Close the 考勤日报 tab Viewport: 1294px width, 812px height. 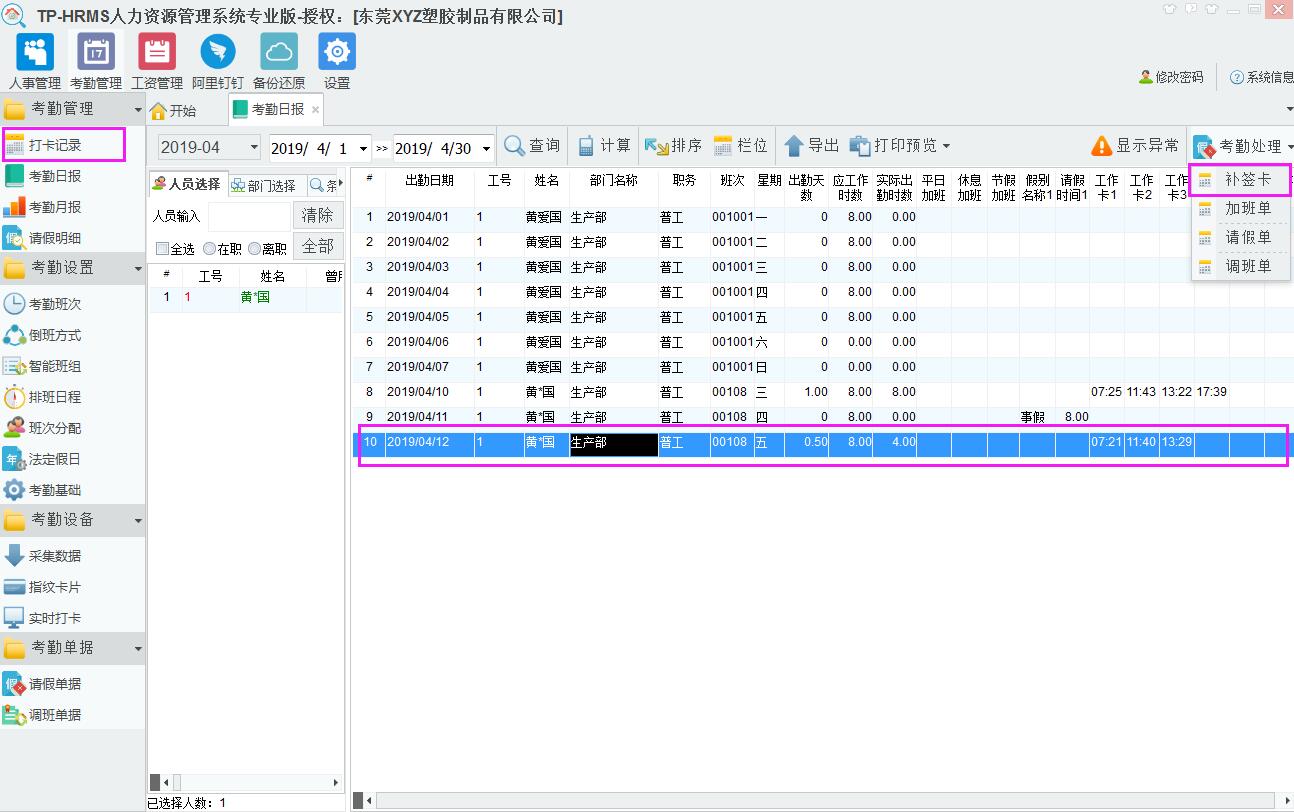tap(316, 110)
